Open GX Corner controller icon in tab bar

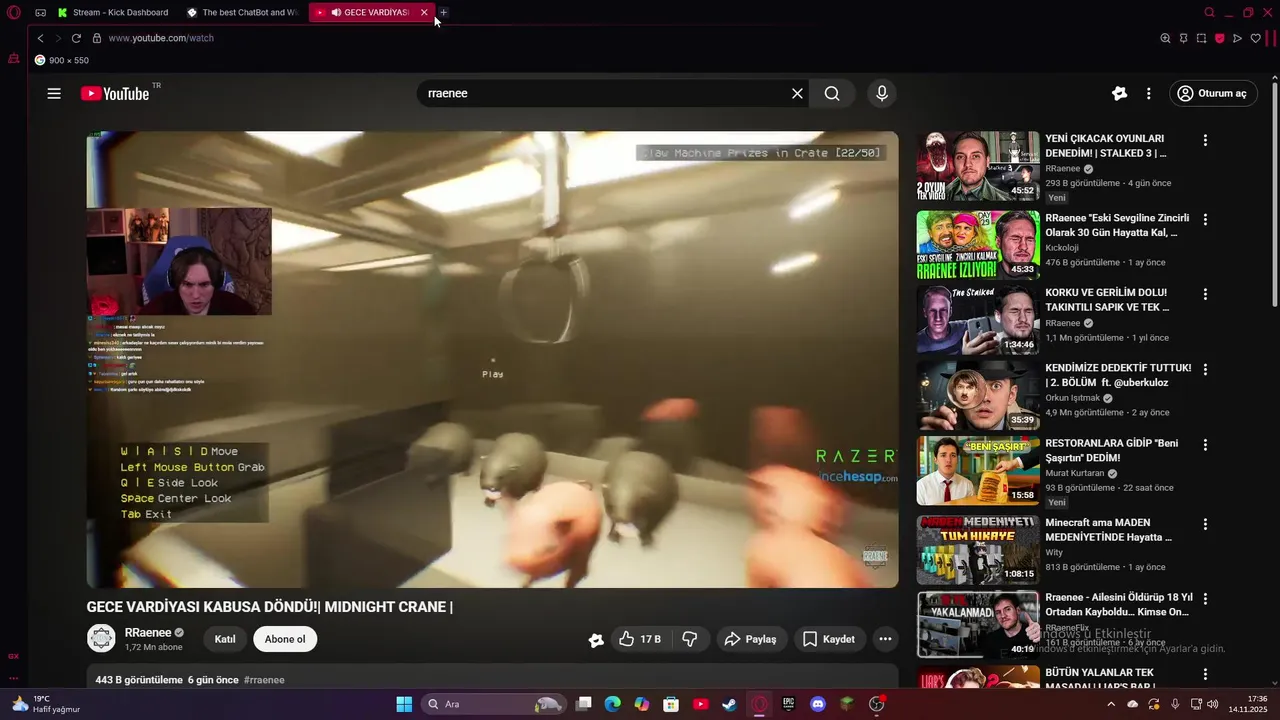click(40, 12)
